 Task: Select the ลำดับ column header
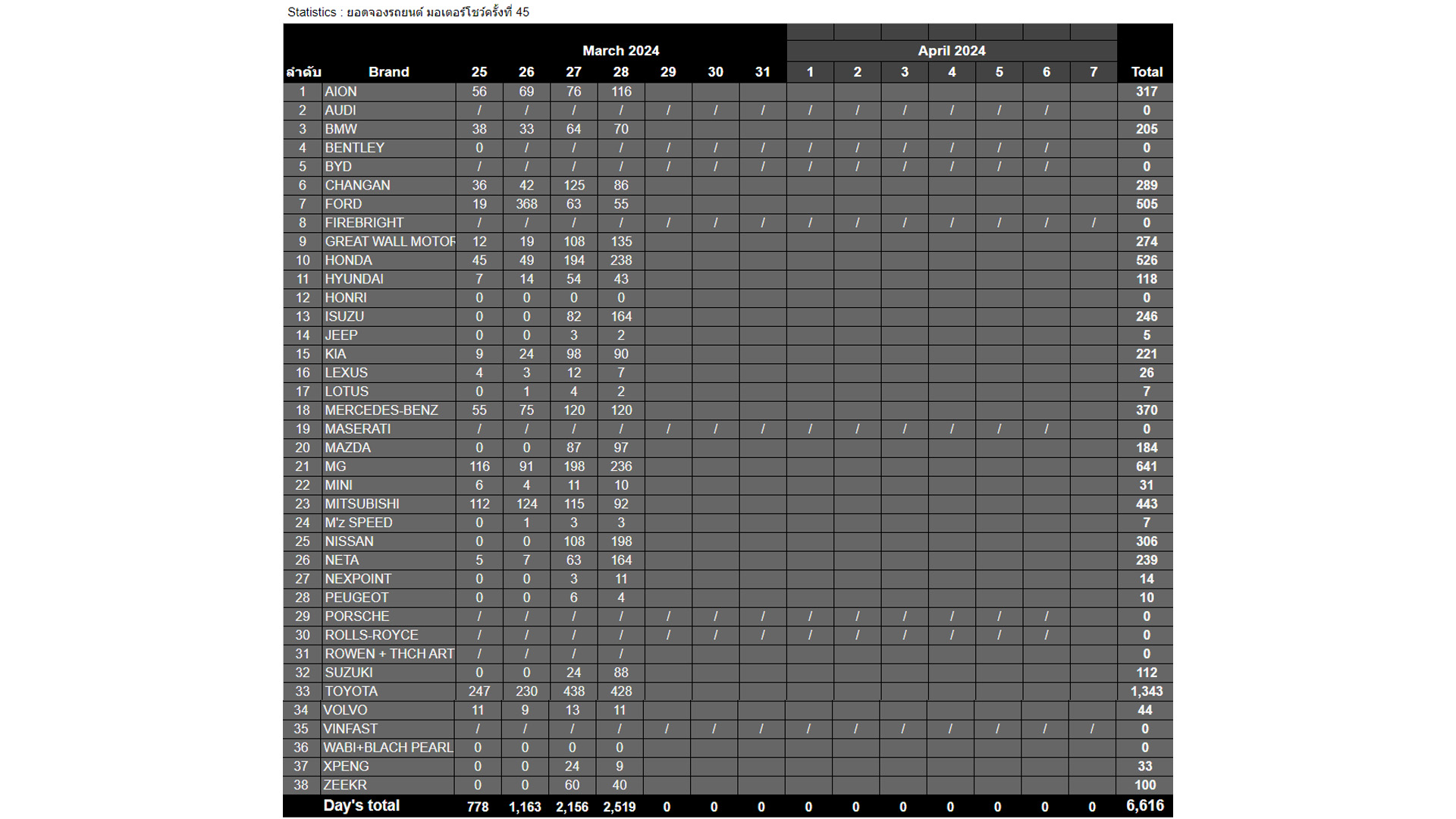coord(303,72)
